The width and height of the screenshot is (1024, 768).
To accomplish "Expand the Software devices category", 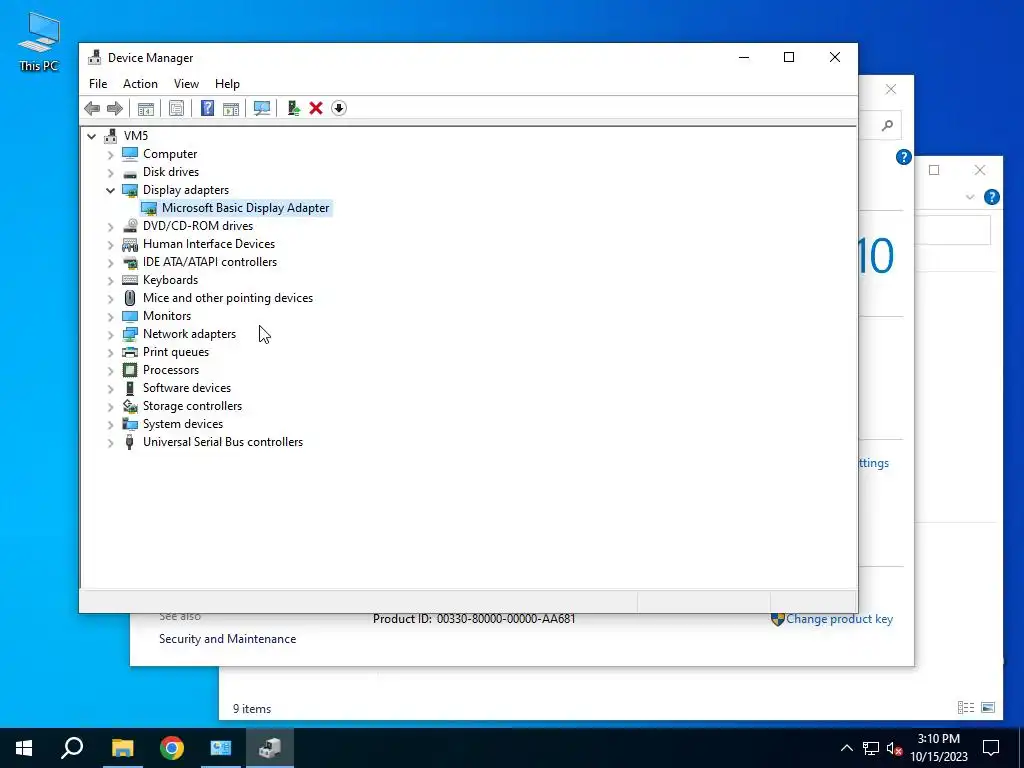I will 110,389.
